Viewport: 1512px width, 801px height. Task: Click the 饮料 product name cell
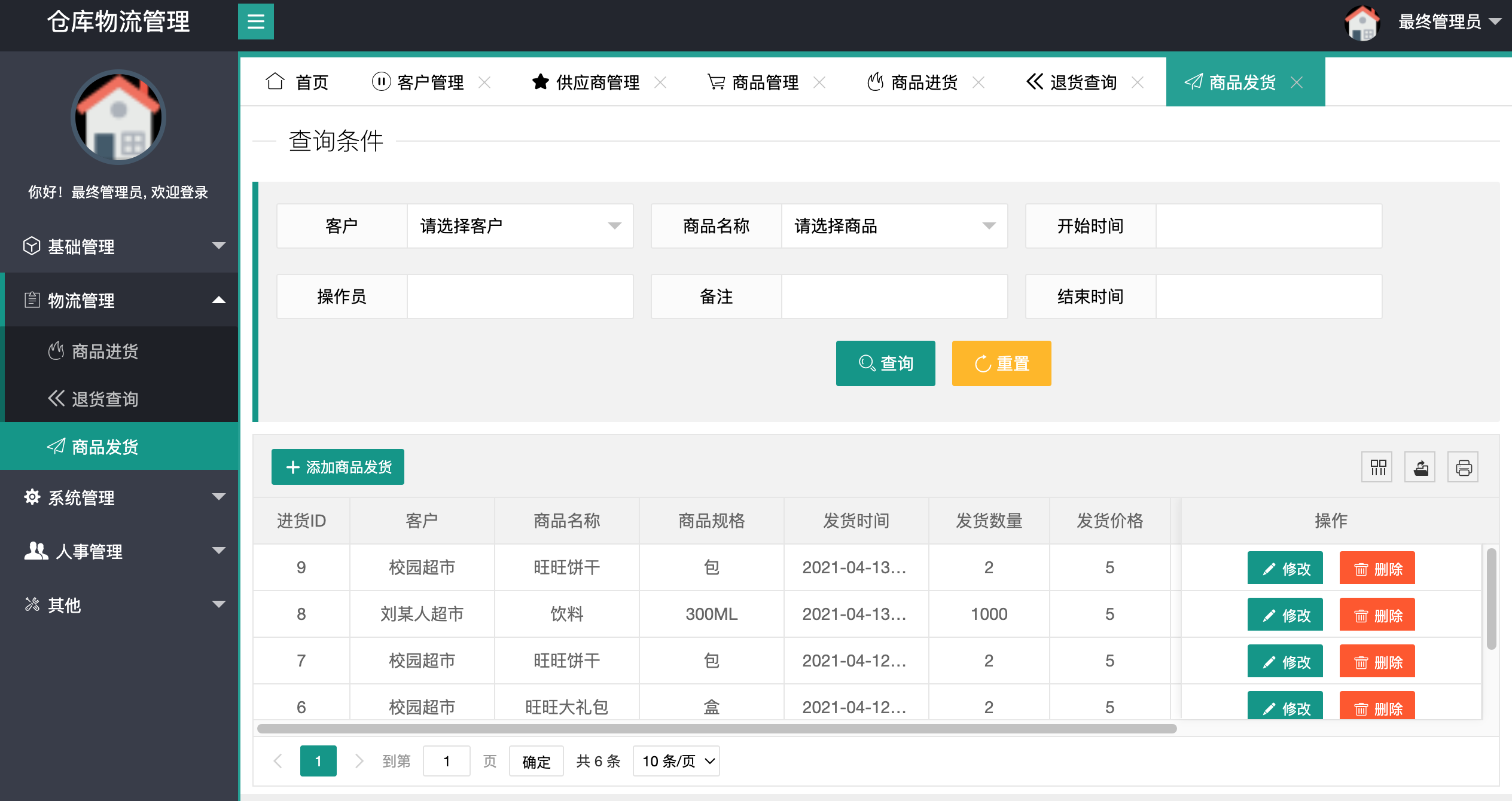coord(566,614)
